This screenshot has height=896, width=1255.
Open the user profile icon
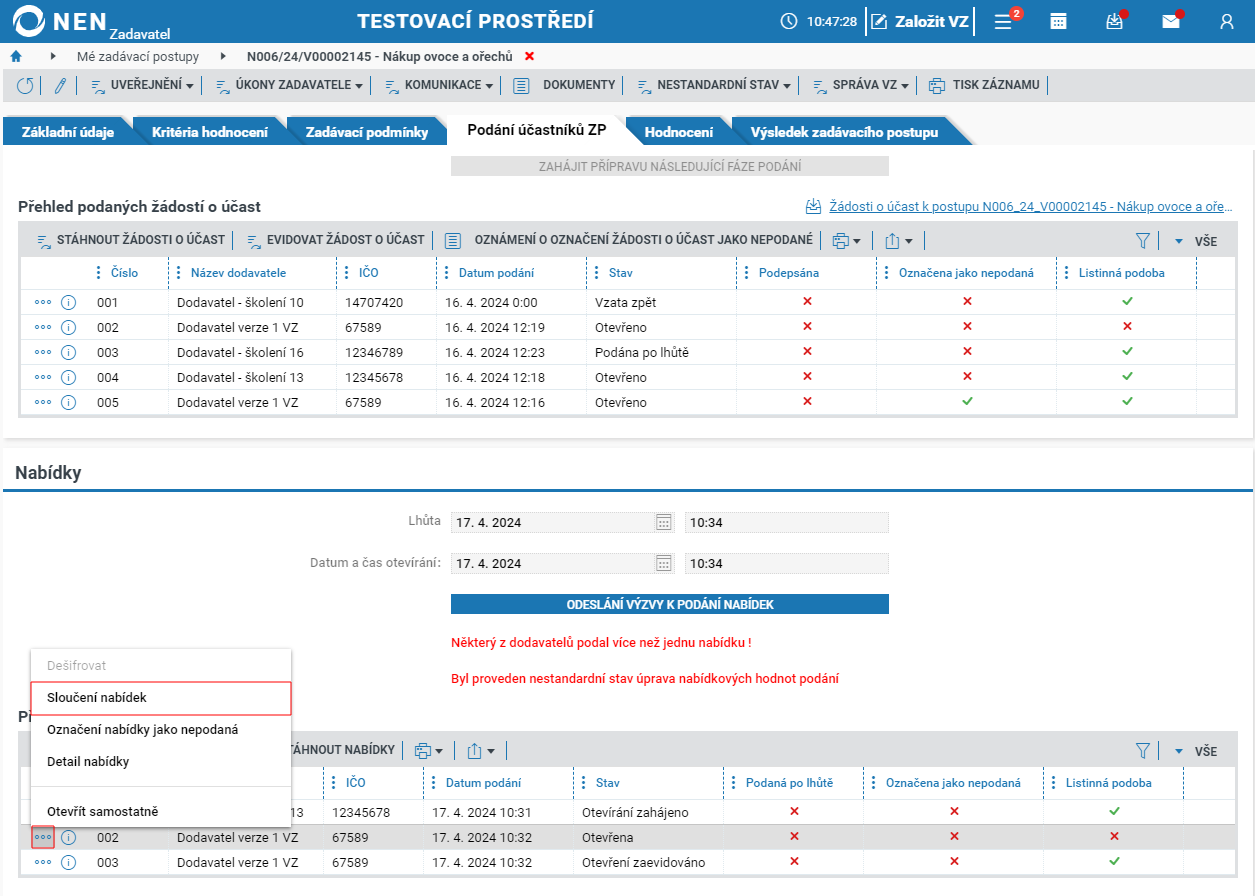click(1227, 21)
